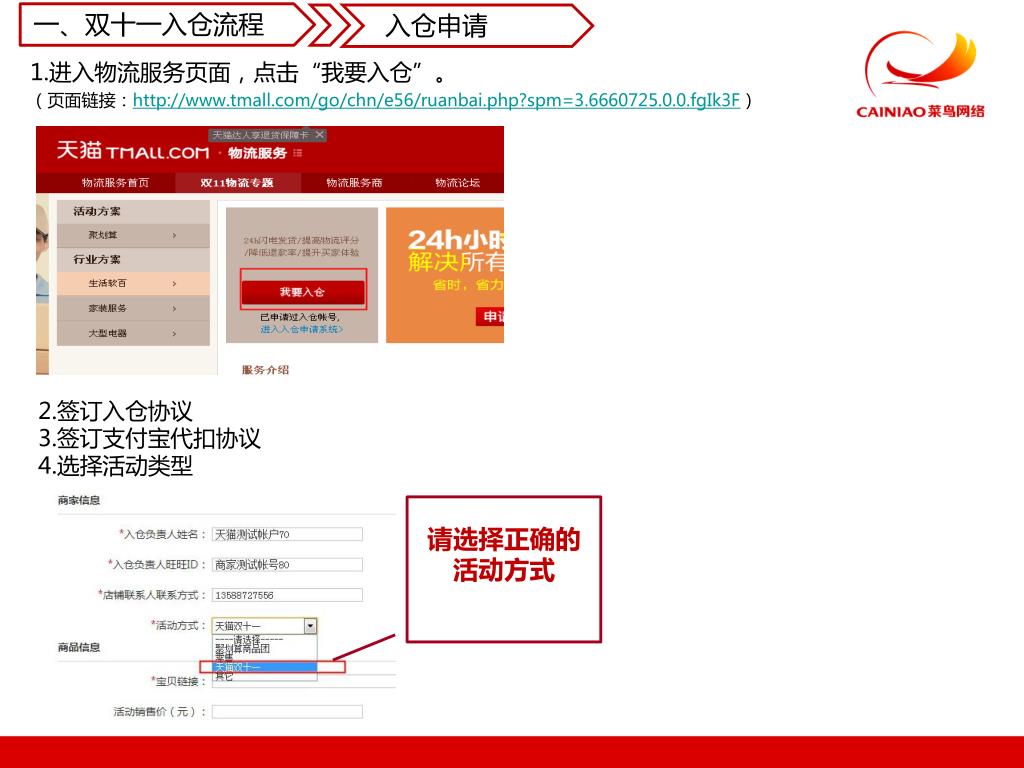This screenshot has height=768, width=1024.
Task: Switch to the 物流论坛 tab
Action: point(457,182)
